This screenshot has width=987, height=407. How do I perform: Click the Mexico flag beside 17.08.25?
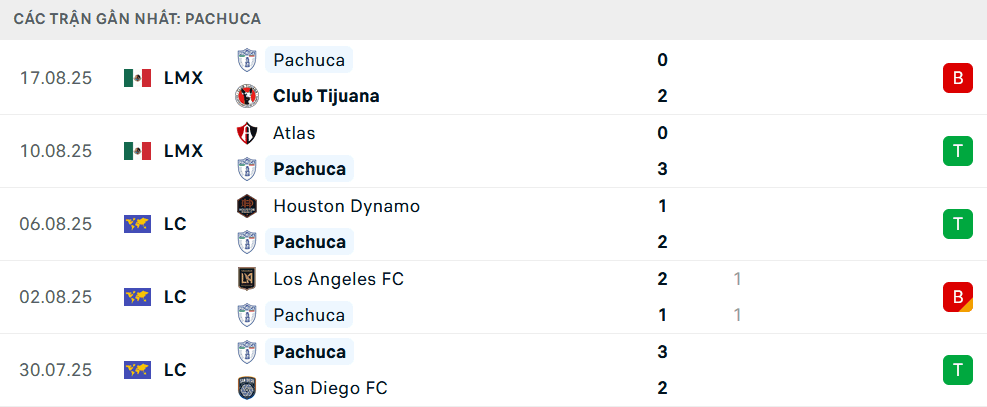coord(137,78)
